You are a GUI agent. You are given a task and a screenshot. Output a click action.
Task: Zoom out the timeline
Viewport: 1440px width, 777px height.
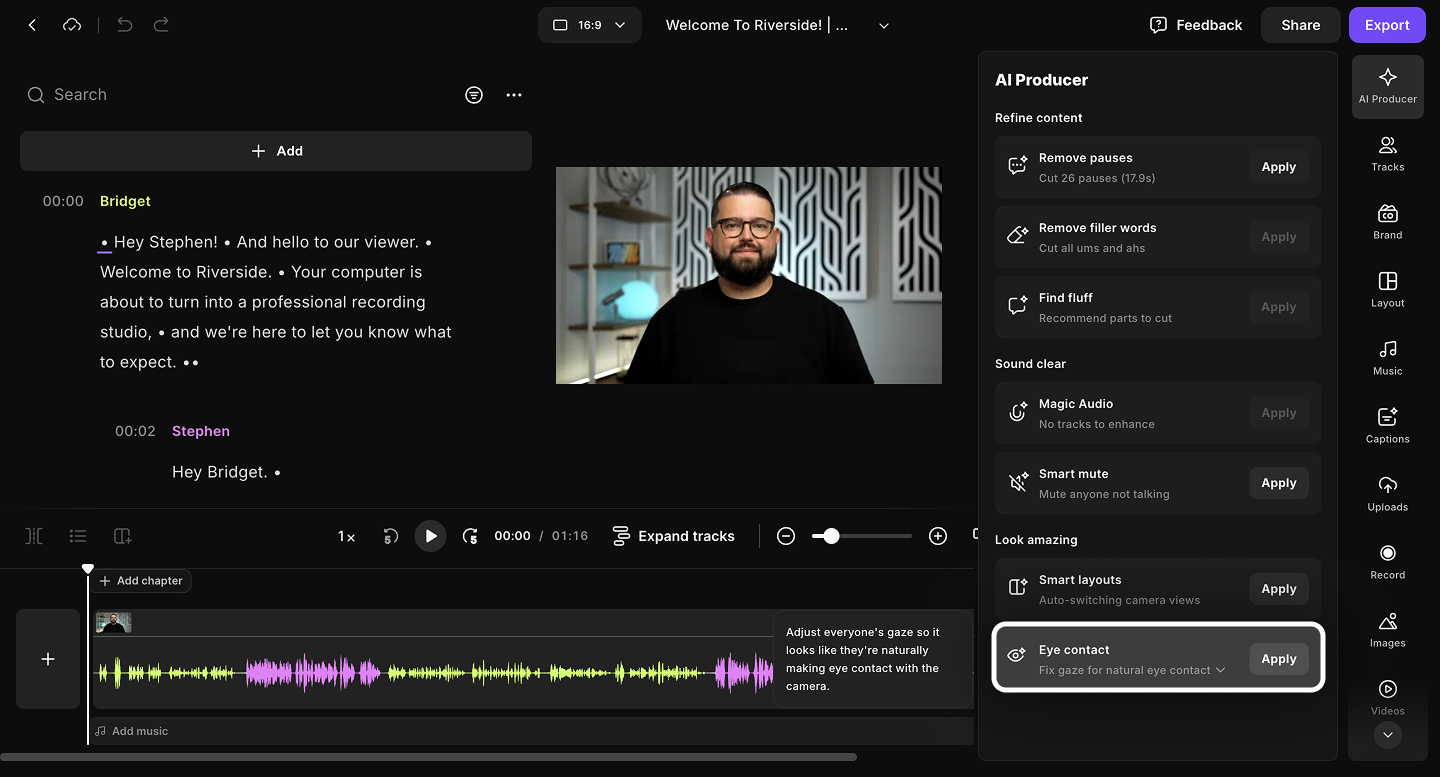(786, 536)
